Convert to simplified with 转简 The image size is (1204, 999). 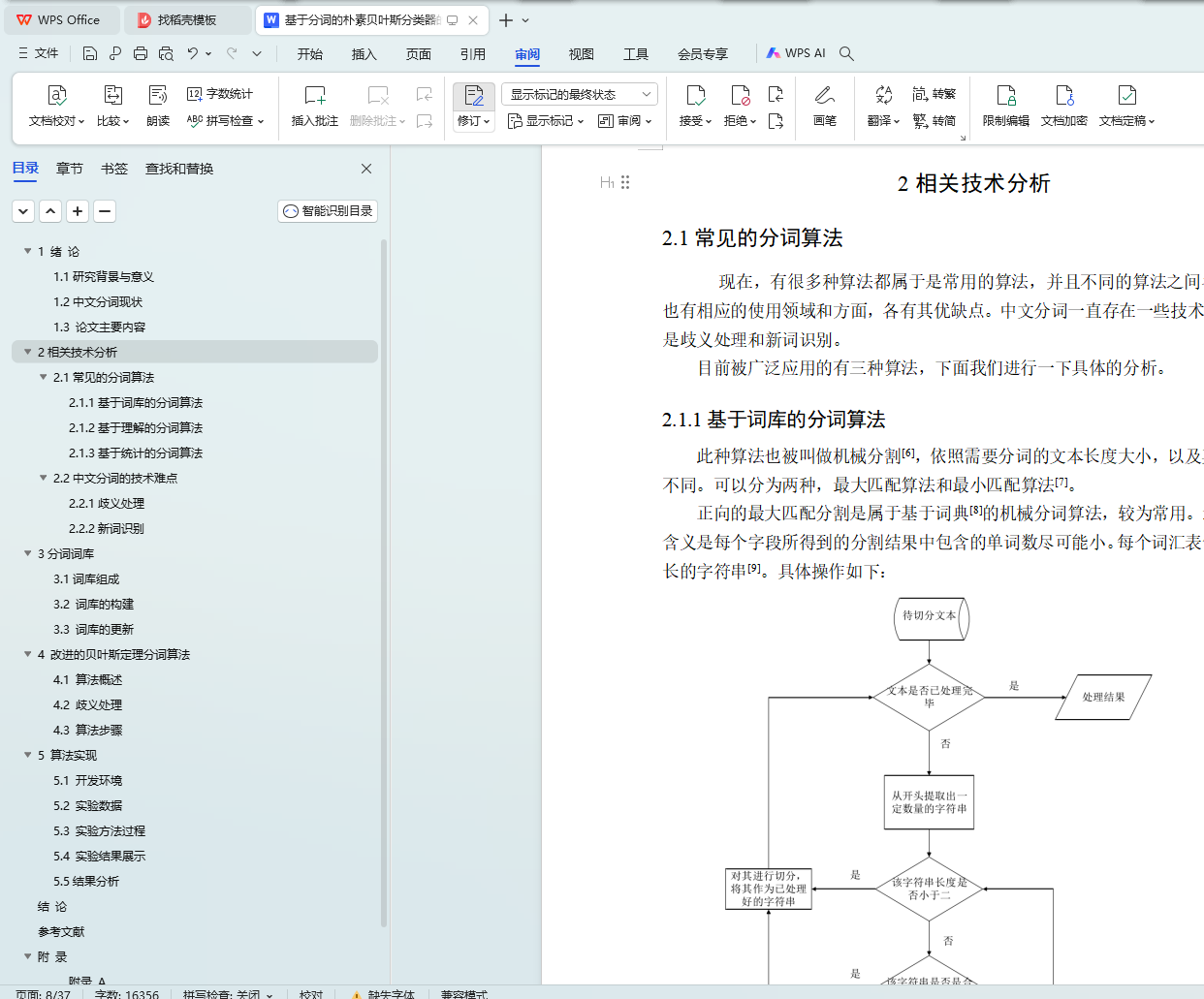click(x=935, y=121)
